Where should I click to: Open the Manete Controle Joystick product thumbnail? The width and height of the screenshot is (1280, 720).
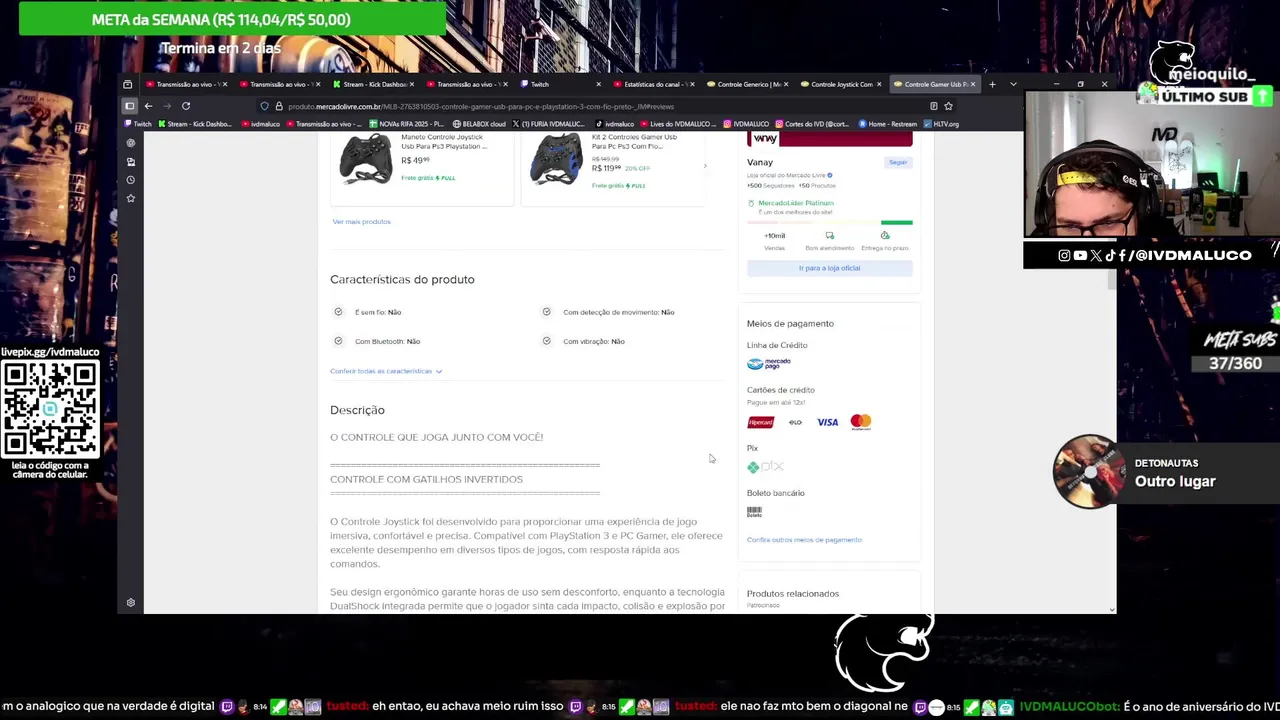coord(366,158)
